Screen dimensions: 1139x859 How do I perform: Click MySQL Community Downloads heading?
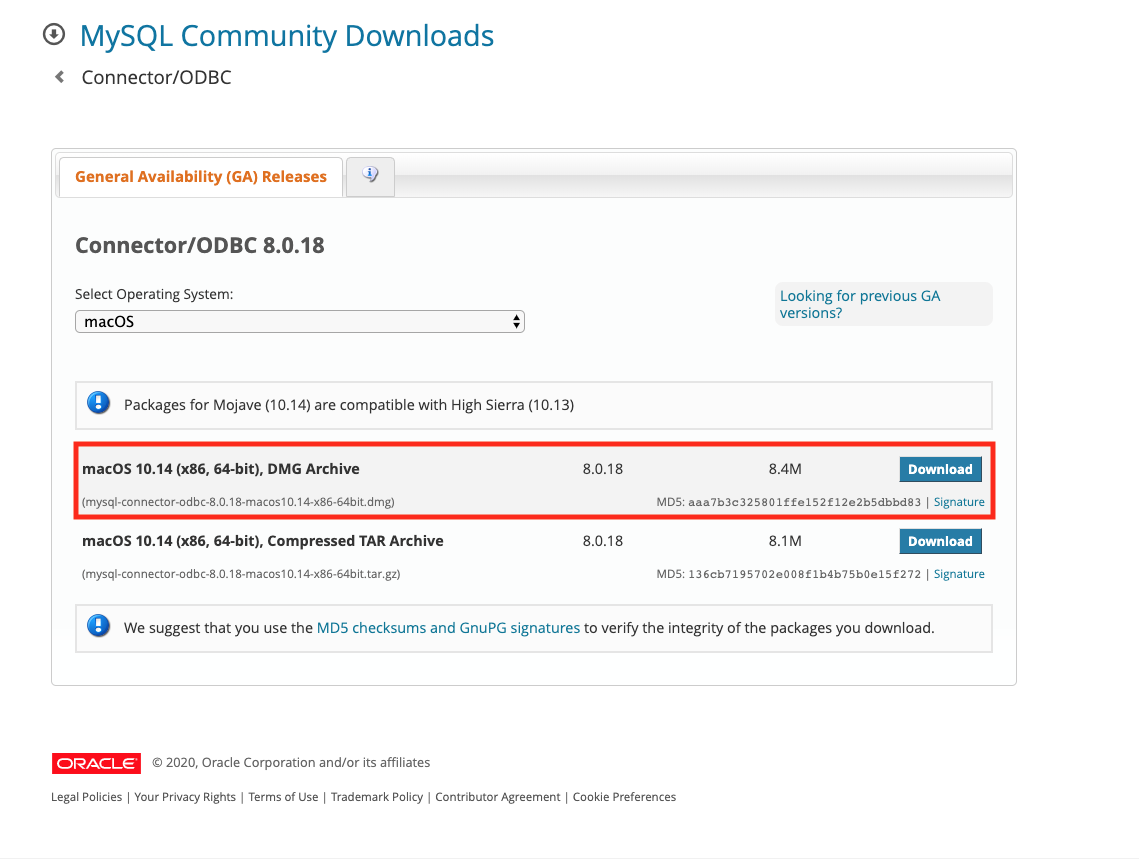click(287, 36)
